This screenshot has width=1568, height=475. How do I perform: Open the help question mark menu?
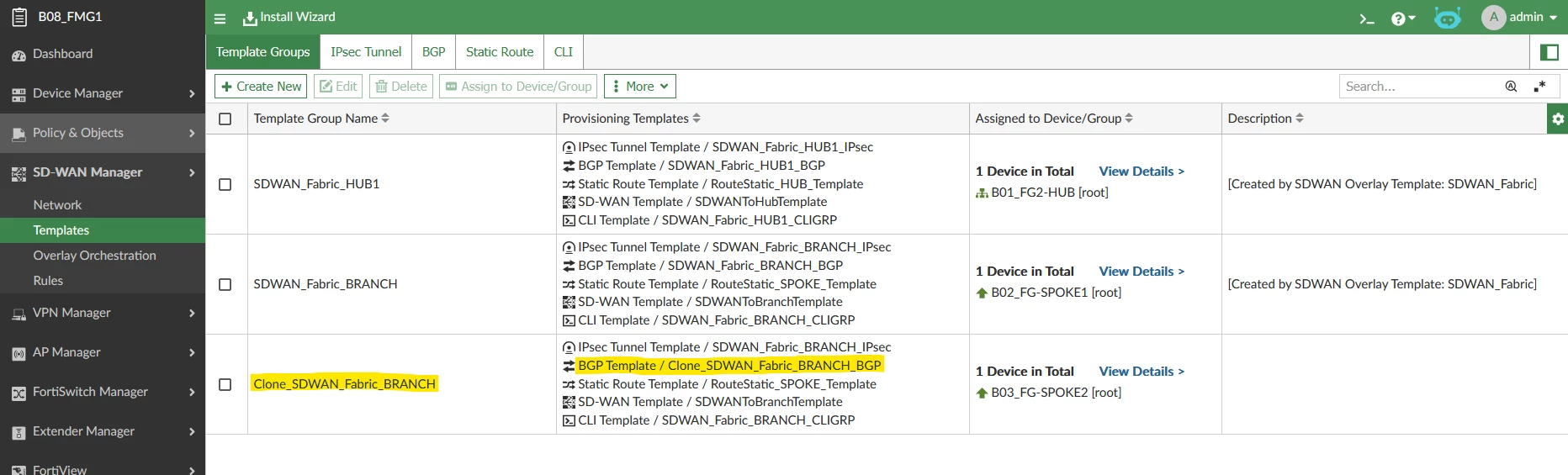tap(1403, 18)
